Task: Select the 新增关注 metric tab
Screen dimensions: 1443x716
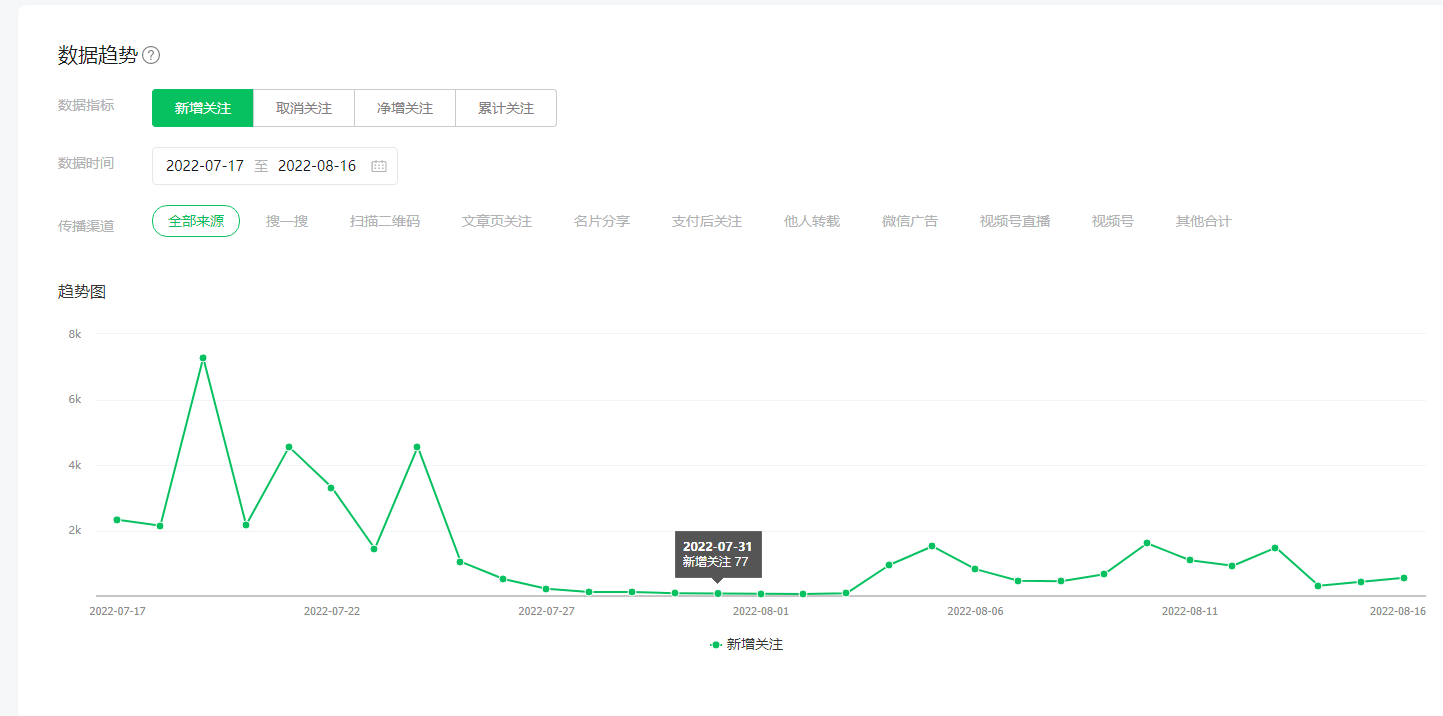Action: pyautogui.click(x=203, y=108)
